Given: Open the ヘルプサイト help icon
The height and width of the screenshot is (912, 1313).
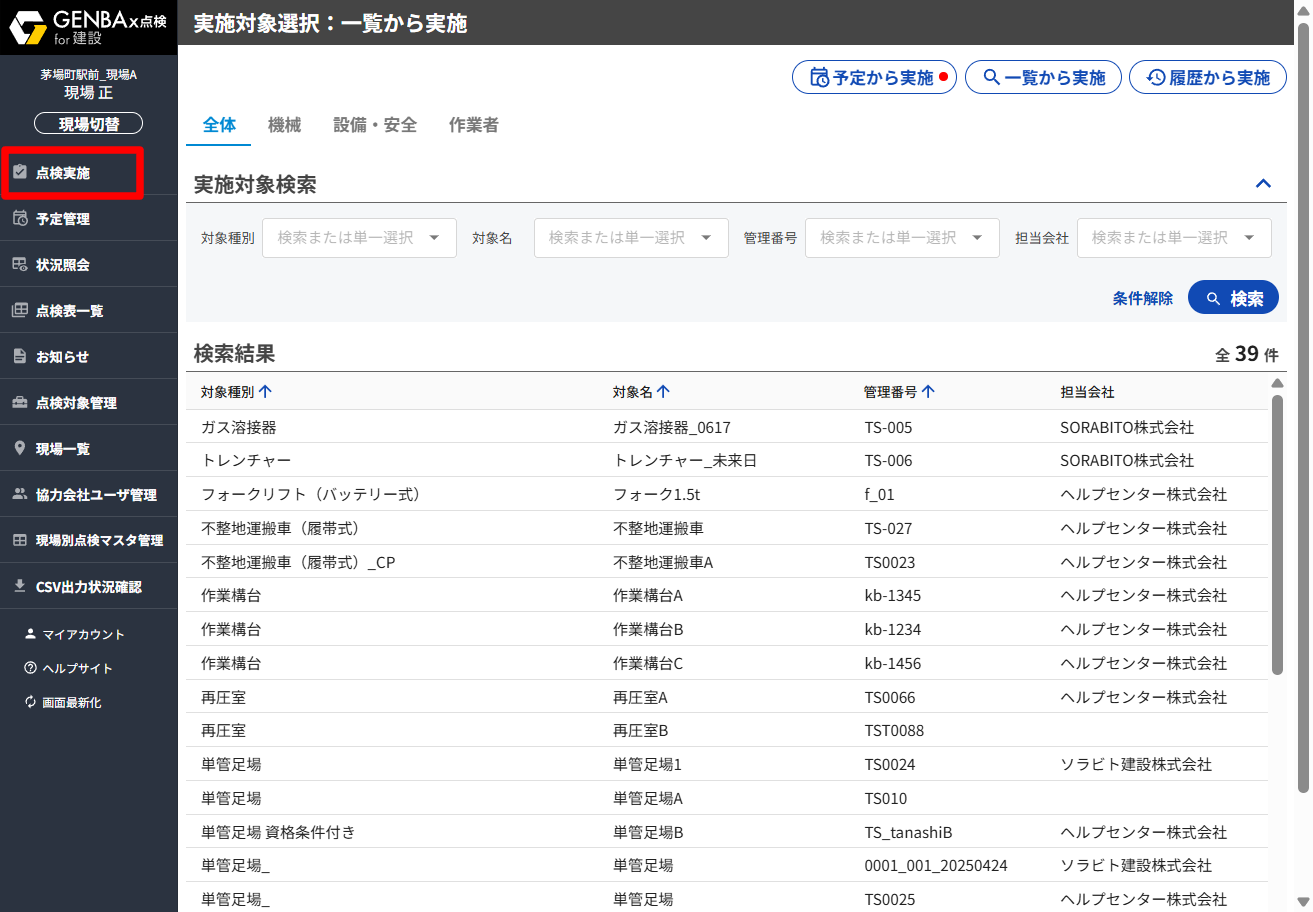Looking at the screenshot, I should (x=30, y=669).
